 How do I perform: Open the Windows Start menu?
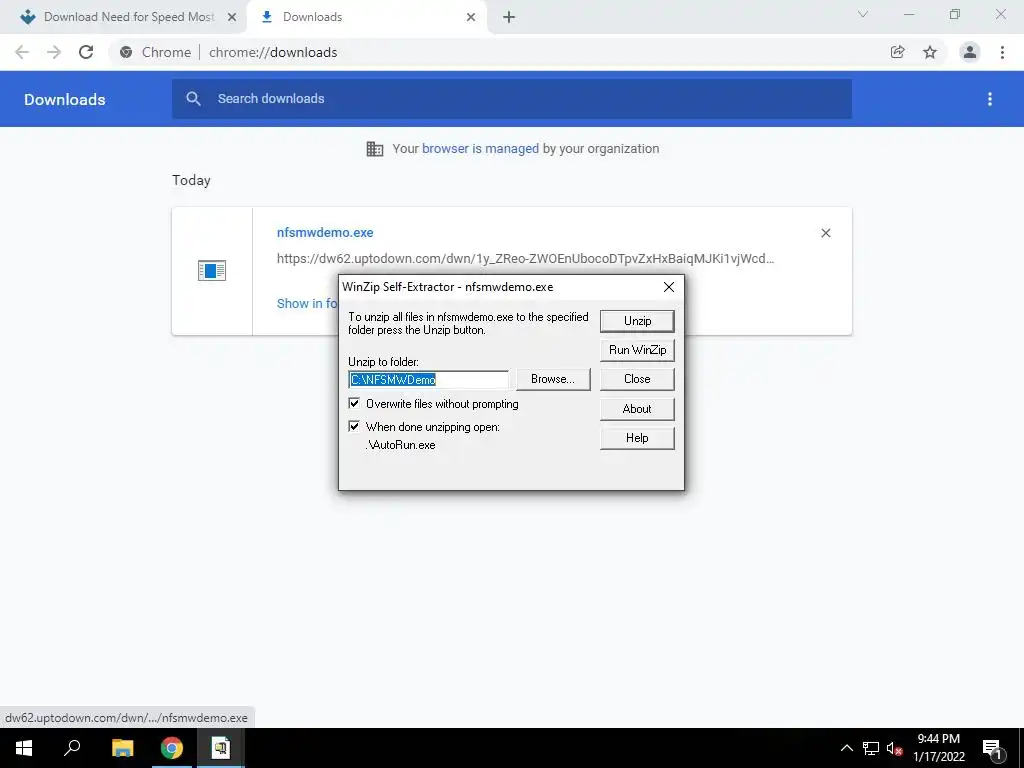[x=24, y=748]
